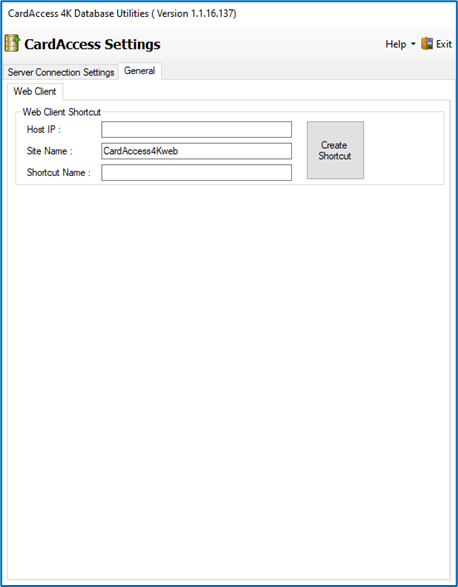Open the Help dropdown menu
The width and height of the screenshot is (458, 587).
(x=400, y=44)
